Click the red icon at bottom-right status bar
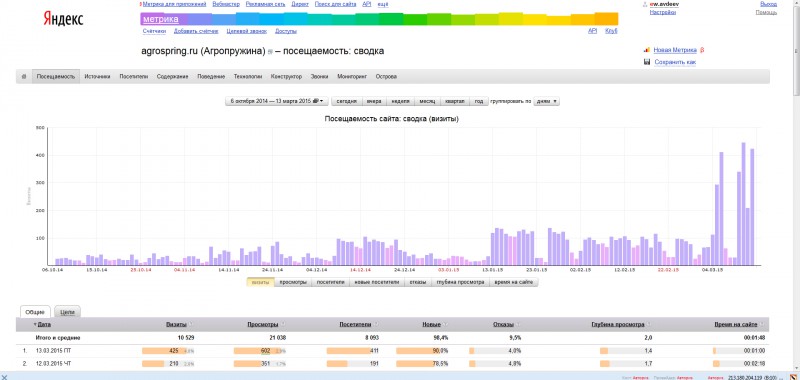 (794, 376)
